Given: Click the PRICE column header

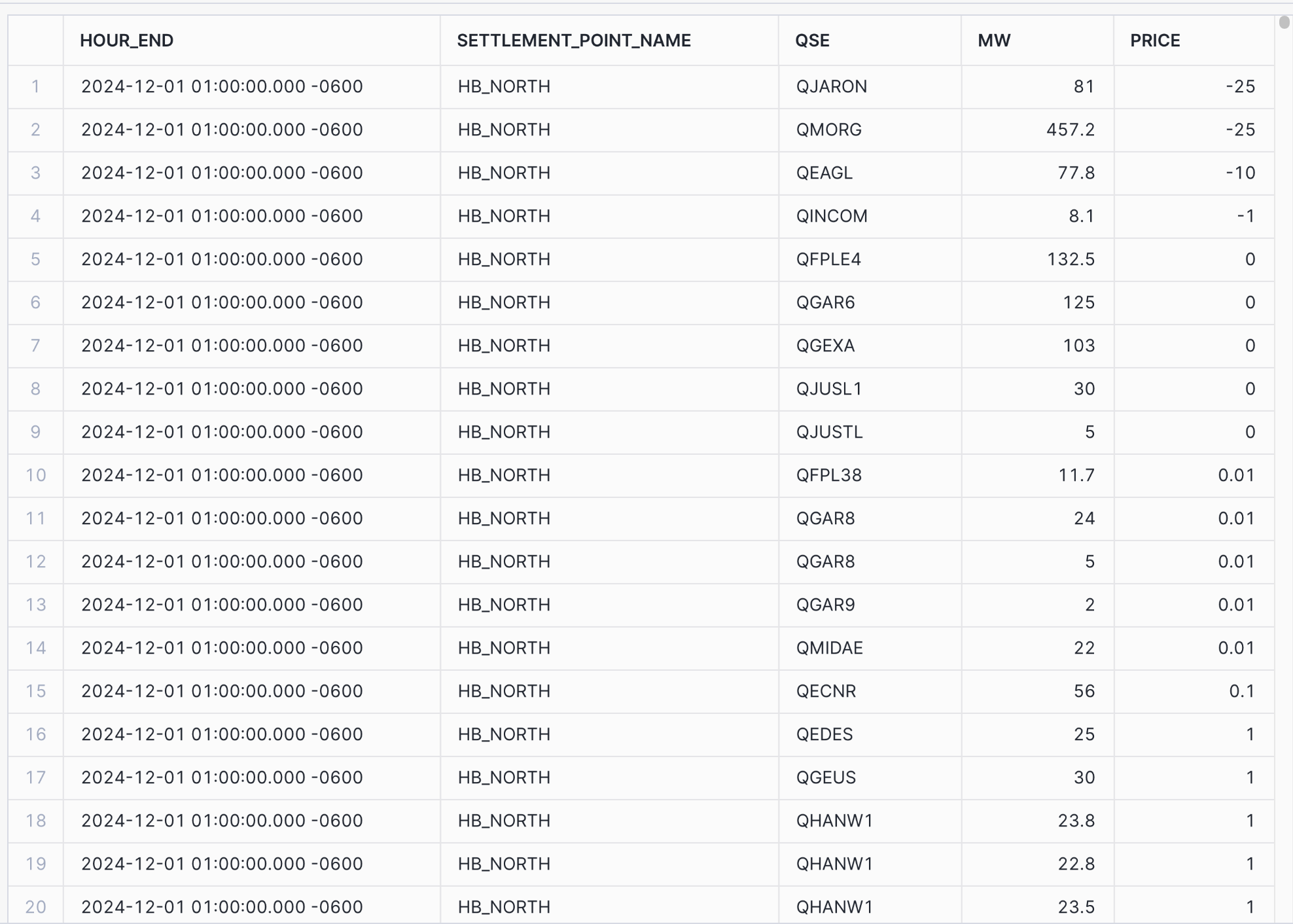Looking at the screenshot, I should (1155, 41).
